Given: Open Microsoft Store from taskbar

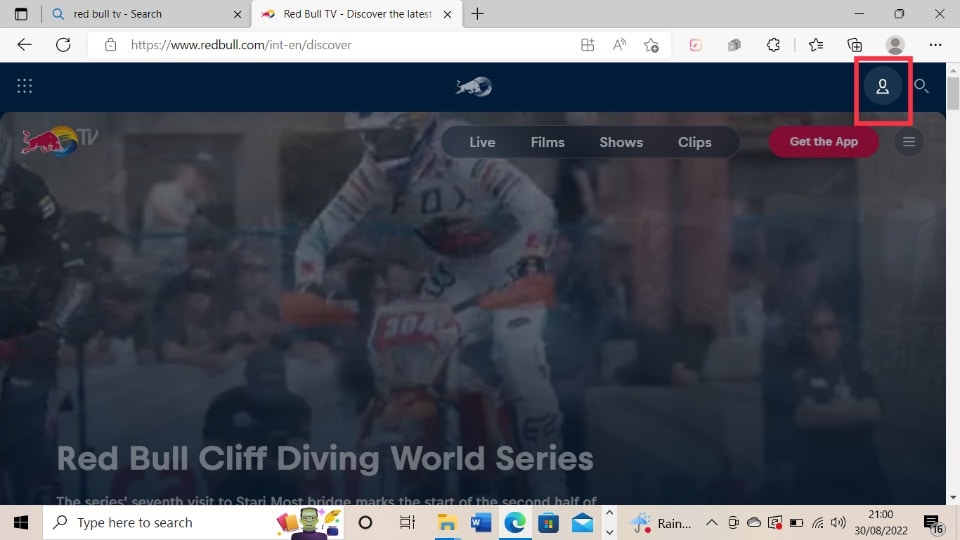Looking at the screenshot, I should click(549, 523).
